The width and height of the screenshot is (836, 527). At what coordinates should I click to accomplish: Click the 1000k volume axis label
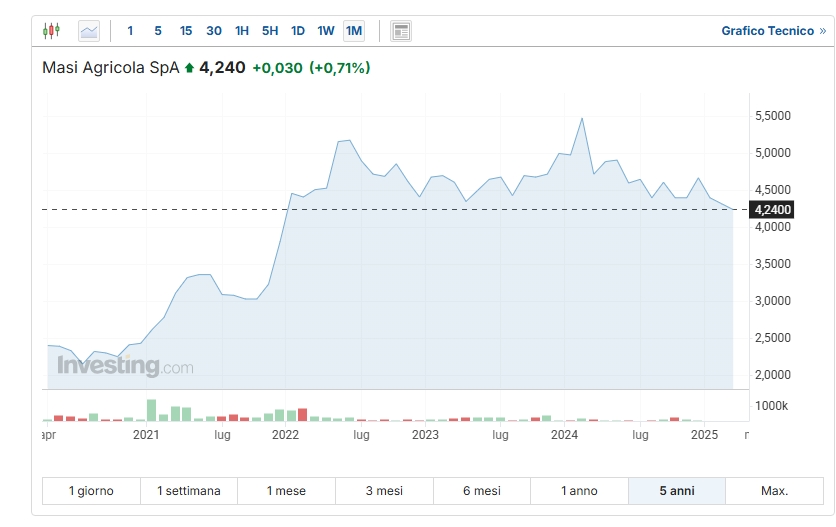tap(771, 406)
